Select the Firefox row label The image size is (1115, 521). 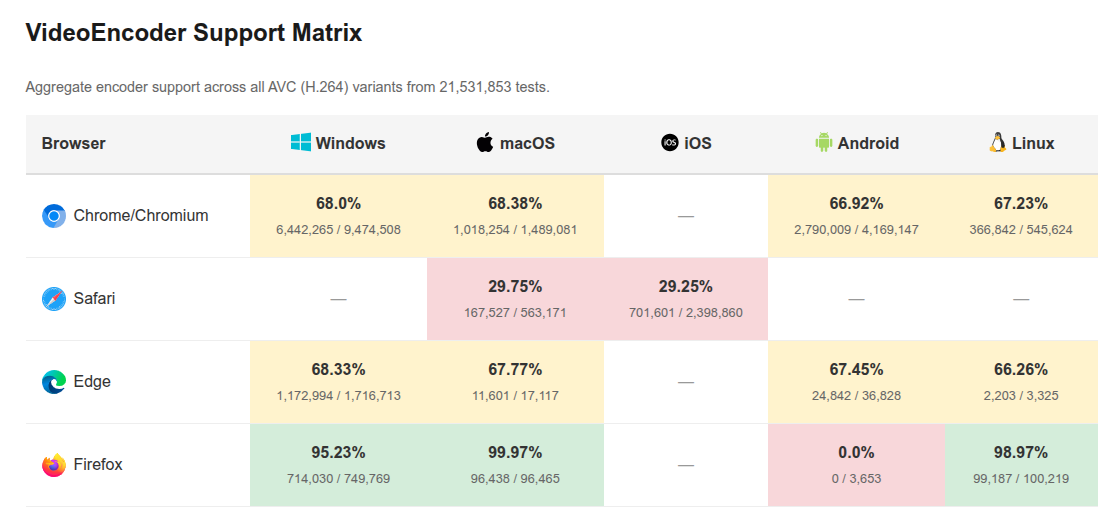[x=98, y=465]
